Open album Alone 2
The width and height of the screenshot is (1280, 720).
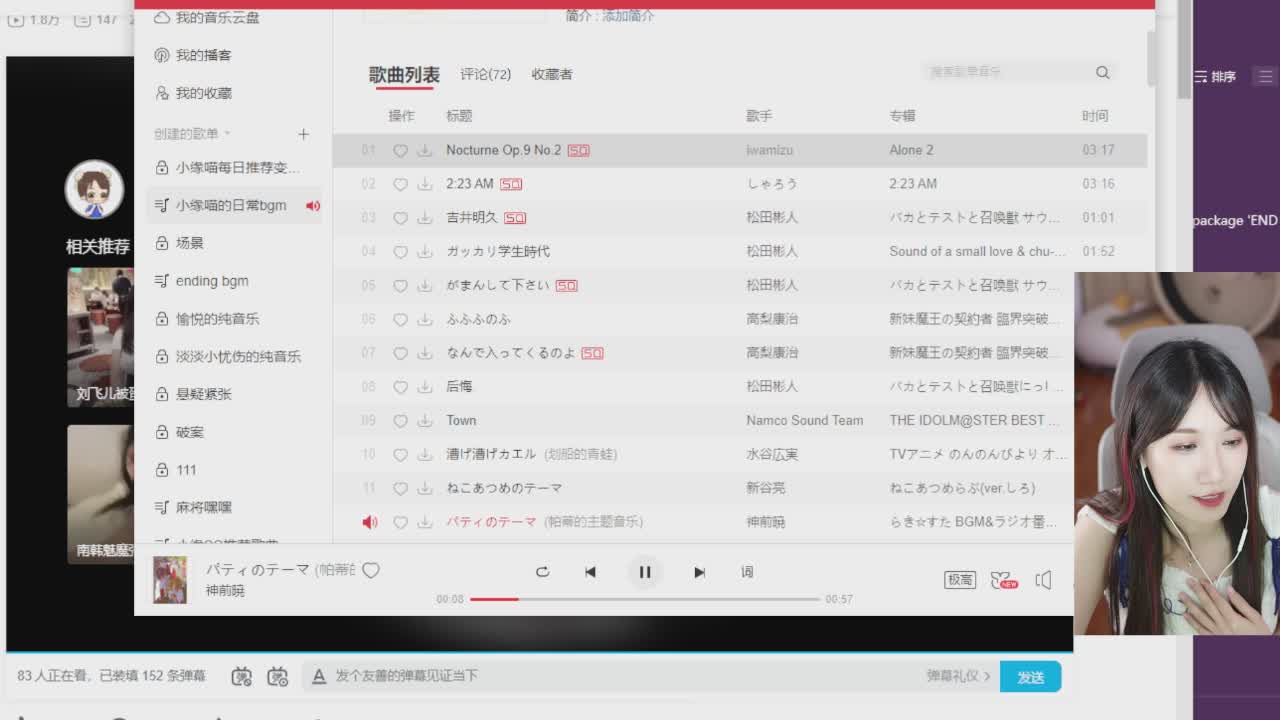point(911,150)
